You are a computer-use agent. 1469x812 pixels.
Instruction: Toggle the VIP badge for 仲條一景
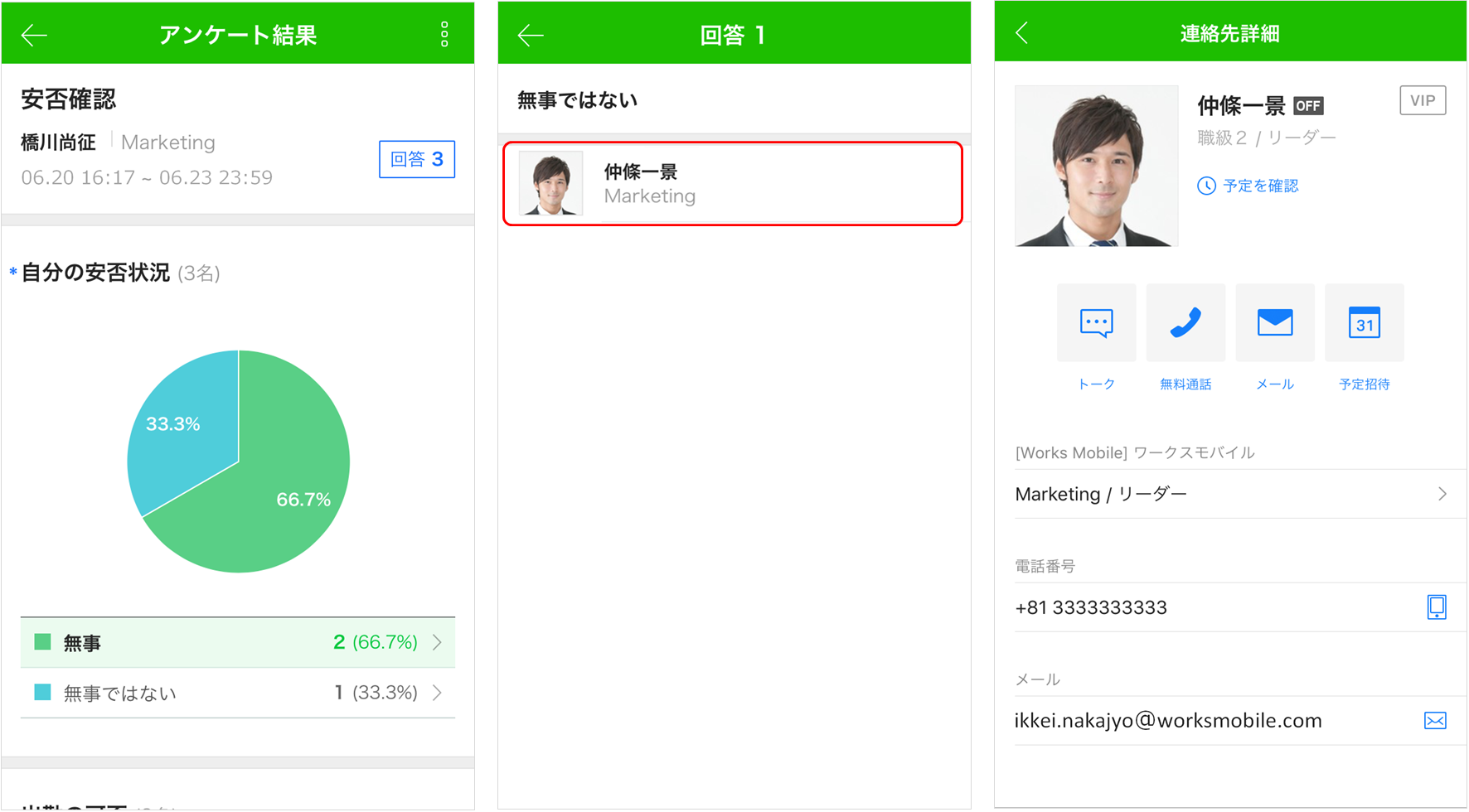tap(1422, 101)
